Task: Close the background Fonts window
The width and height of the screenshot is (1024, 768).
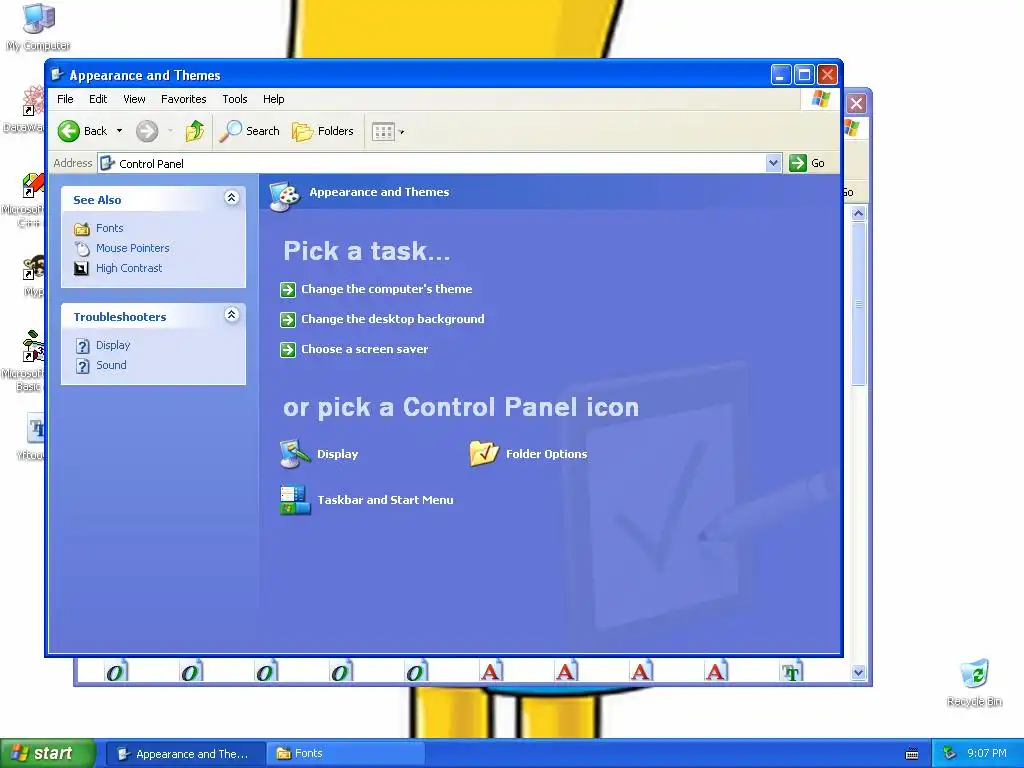Action: click(857, 103)
